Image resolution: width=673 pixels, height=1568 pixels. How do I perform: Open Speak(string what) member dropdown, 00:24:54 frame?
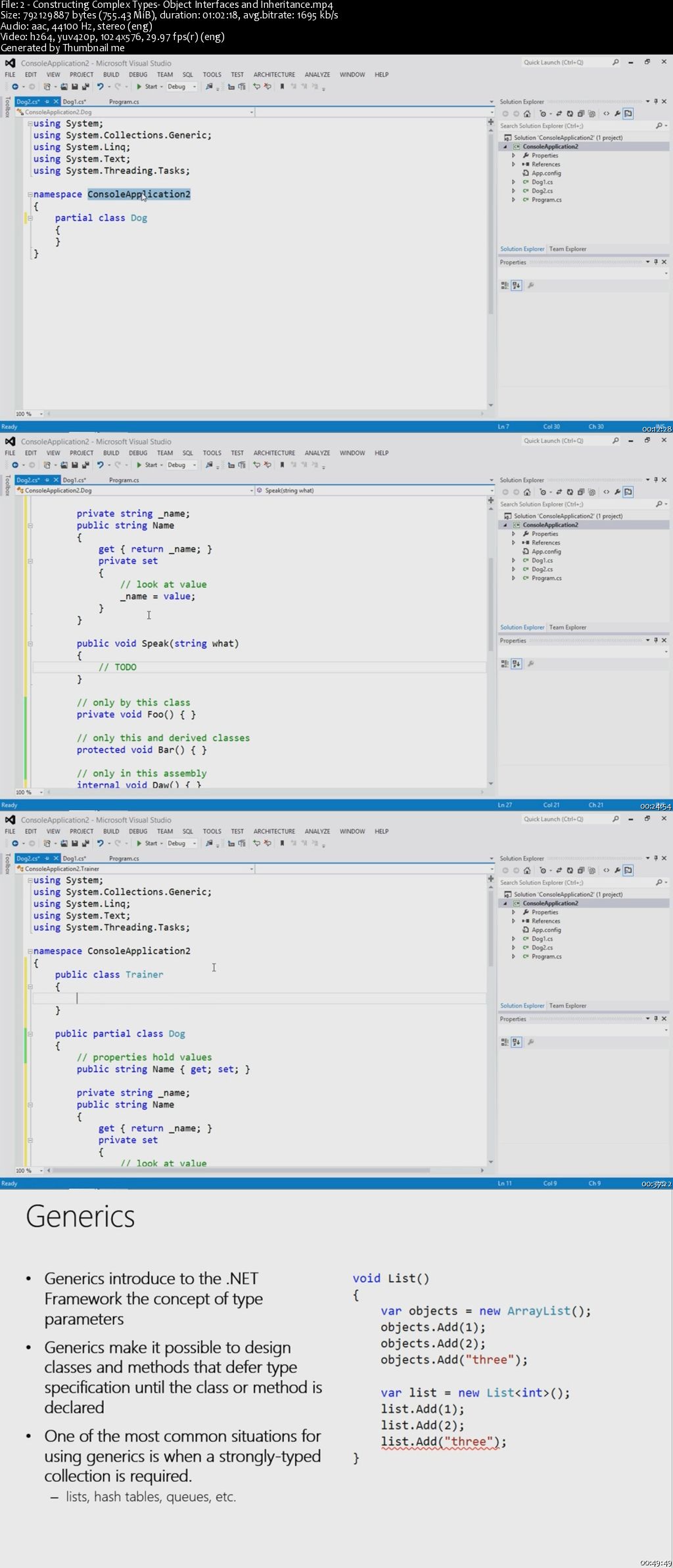pos(374,491)
